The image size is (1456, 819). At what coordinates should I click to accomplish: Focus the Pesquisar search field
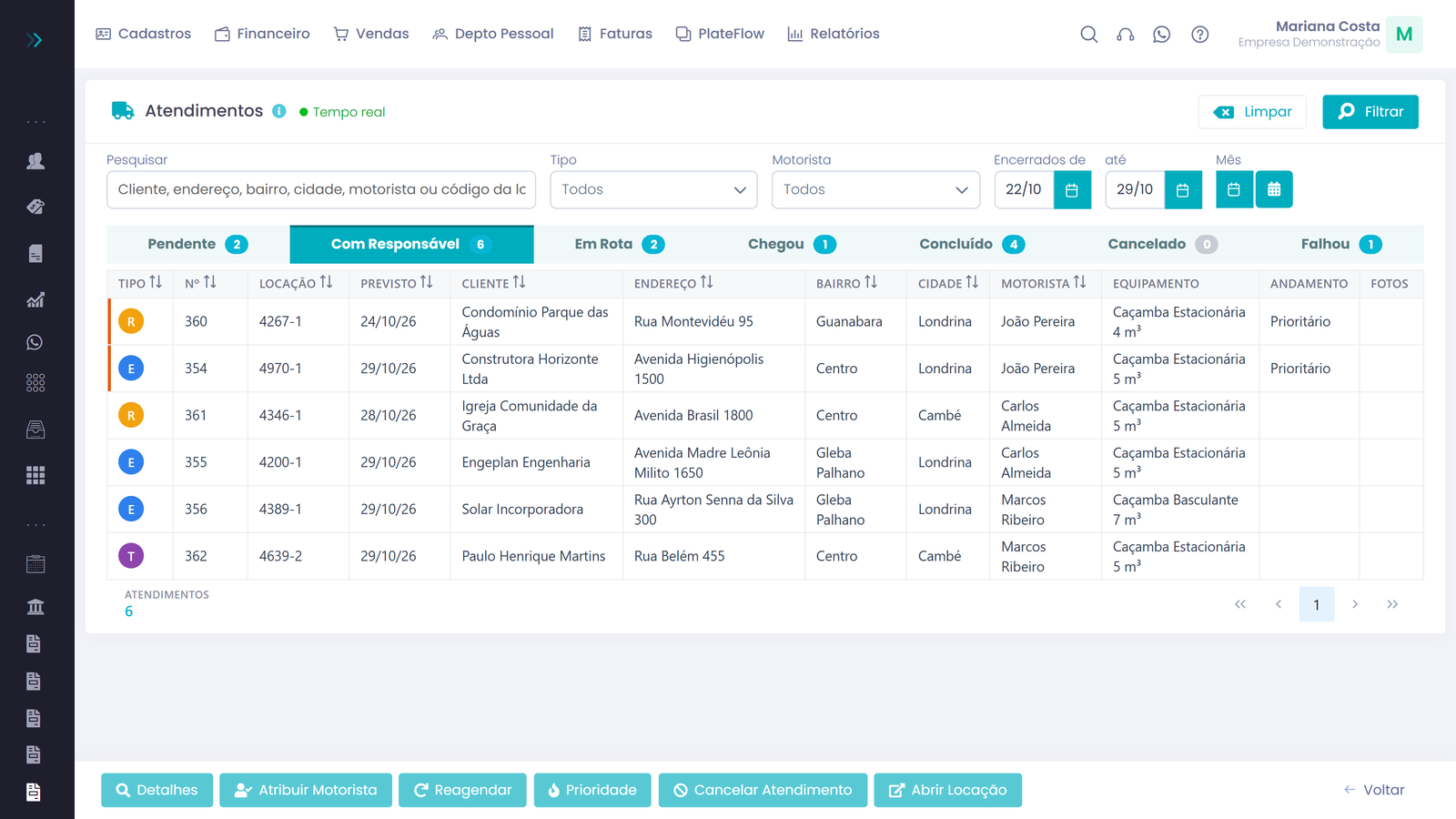[321, 189]
